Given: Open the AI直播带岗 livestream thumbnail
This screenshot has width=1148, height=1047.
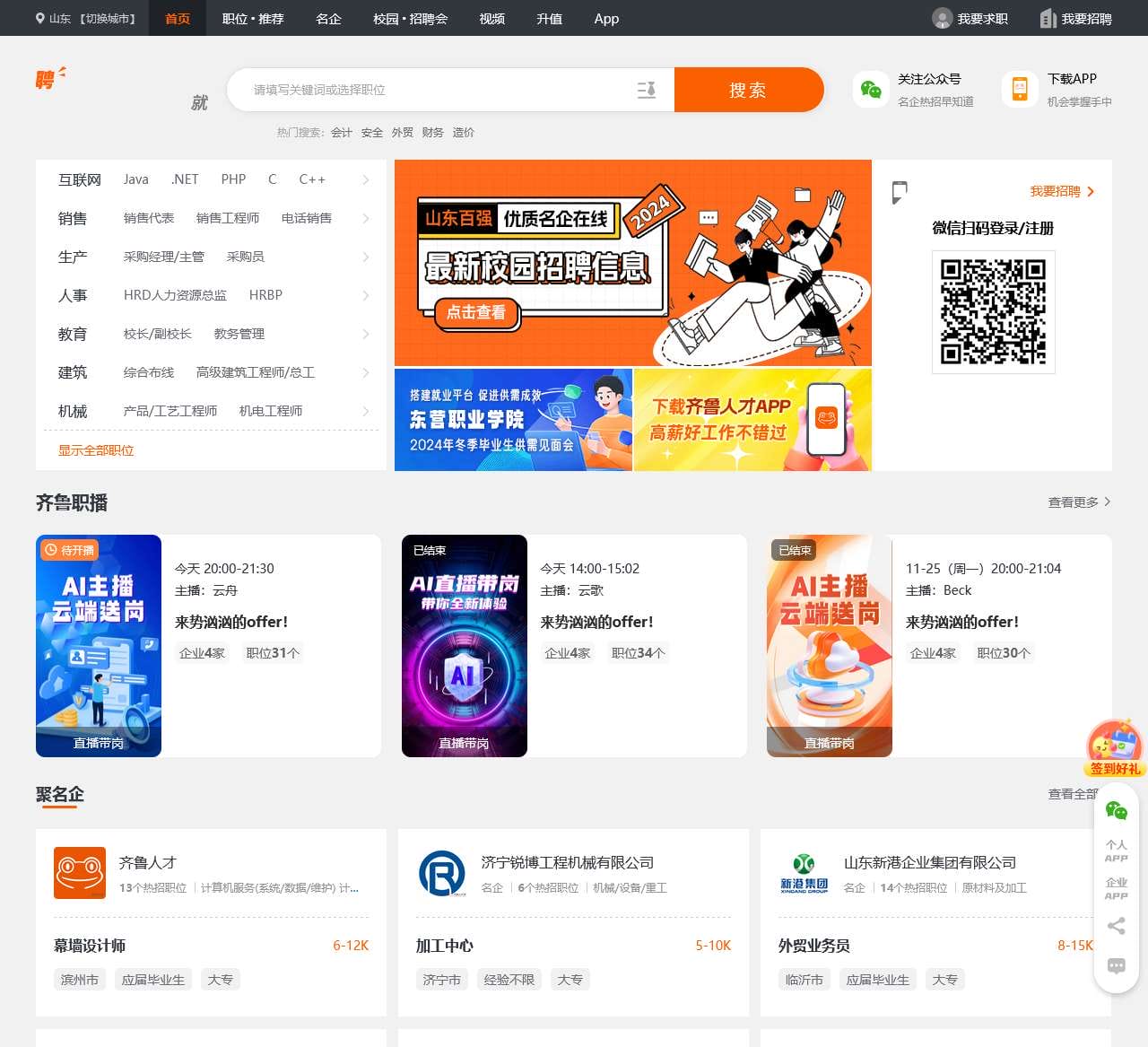Looking at the screenshot, I should coord(465,646).
